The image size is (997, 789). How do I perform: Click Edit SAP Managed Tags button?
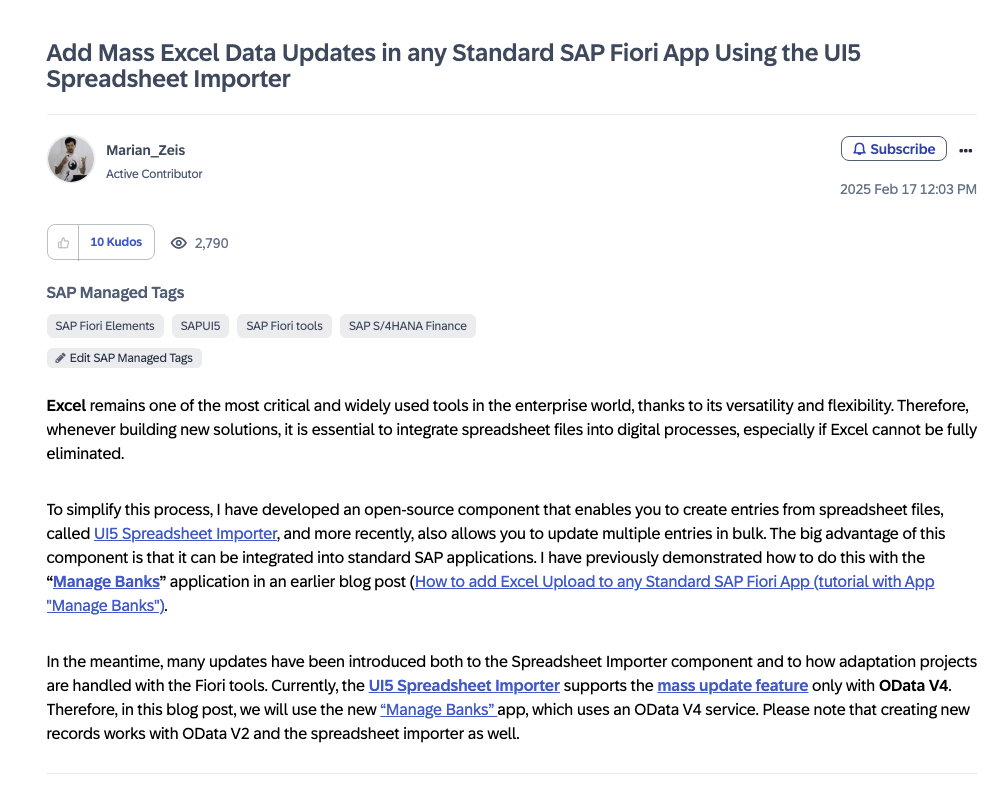coord(124,358)
